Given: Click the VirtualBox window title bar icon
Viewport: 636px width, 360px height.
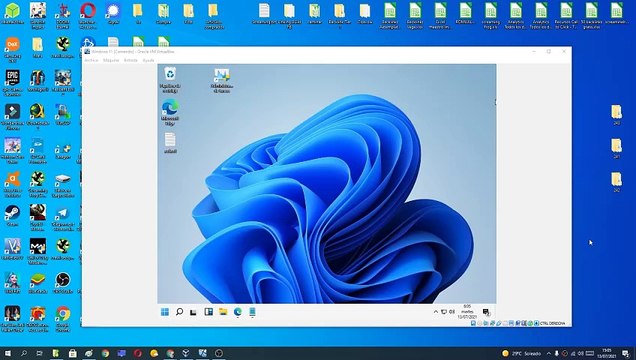Looking at the screenshot, I should coord(87,51).
